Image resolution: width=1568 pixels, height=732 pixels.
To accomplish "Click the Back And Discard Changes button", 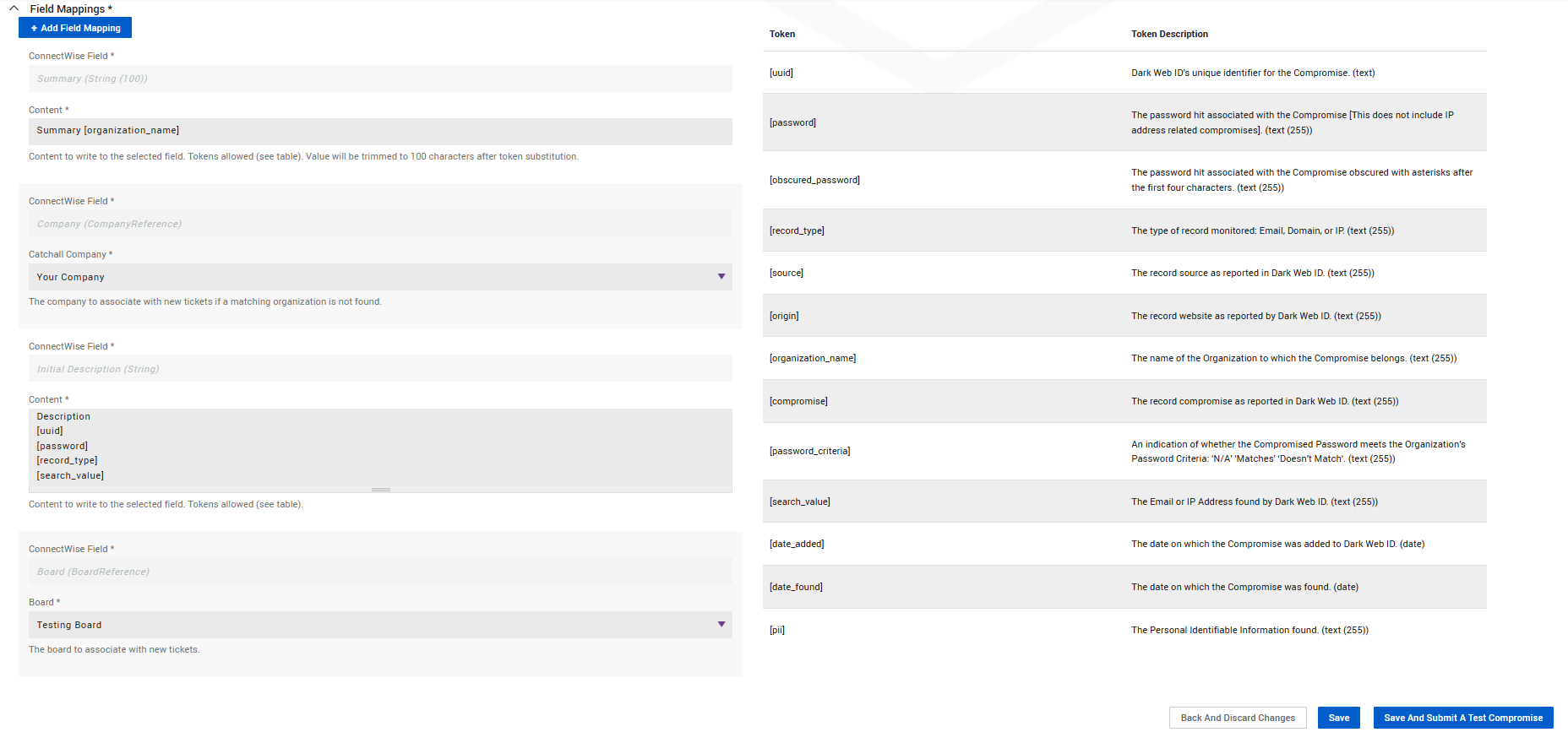I will [x=1238, y=718].
